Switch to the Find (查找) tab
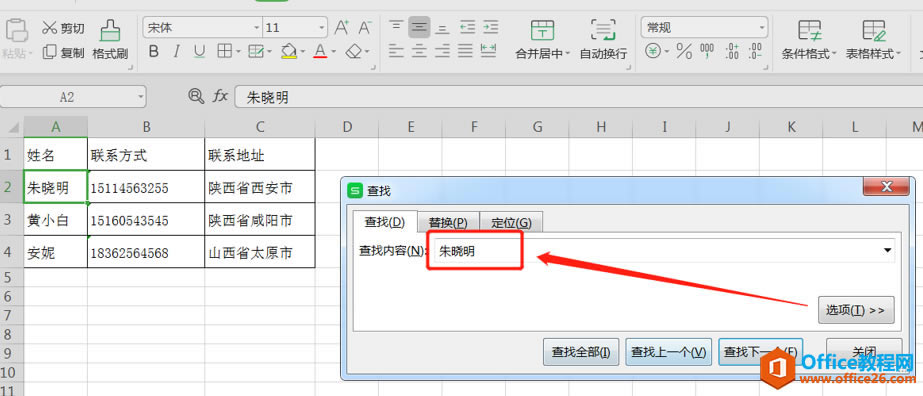The image size is (923, 396). (384, 222)
